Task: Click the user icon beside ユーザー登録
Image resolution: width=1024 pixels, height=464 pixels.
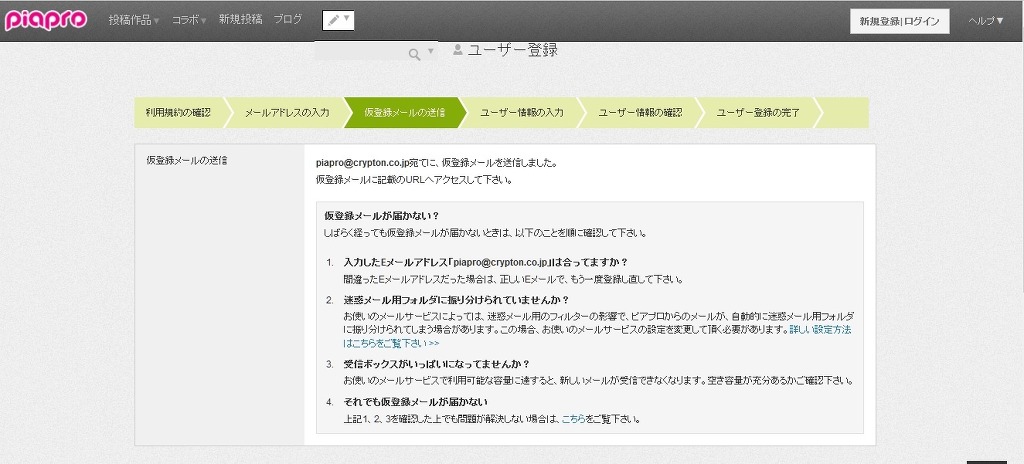Action: [458, 50]
